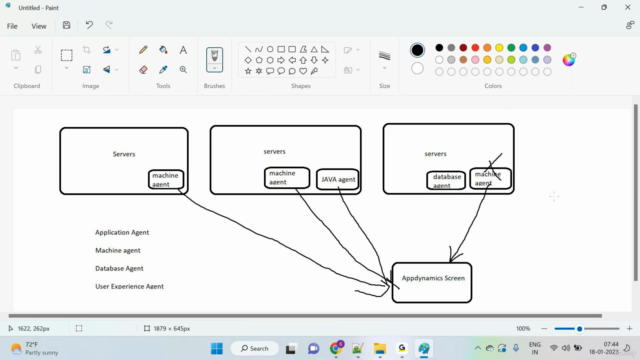Screen dimensions: 640x360
Task: Open the shape Fill dropdown
Action: point(358,70)
